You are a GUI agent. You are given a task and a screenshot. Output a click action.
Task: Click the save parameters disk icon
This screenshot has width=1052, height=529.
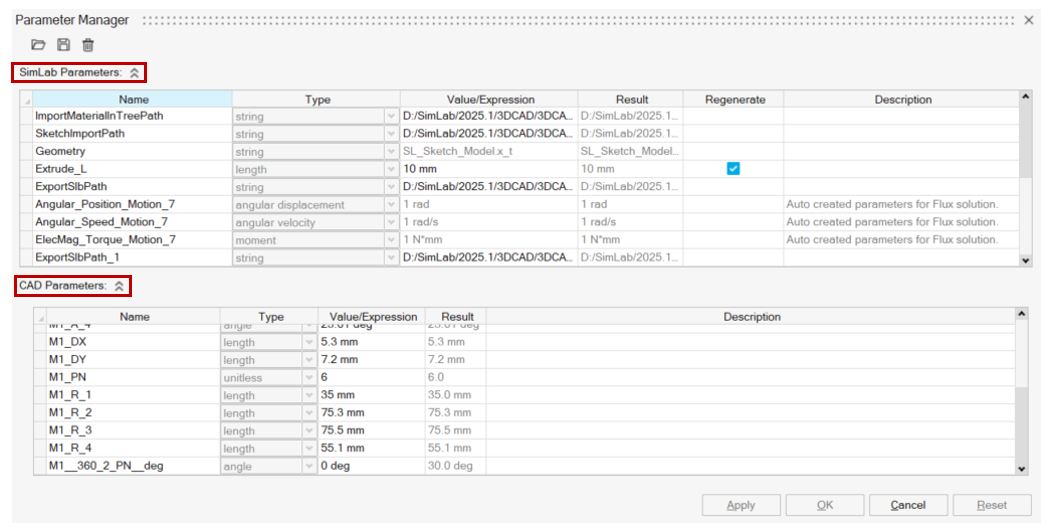pos(63,45)
